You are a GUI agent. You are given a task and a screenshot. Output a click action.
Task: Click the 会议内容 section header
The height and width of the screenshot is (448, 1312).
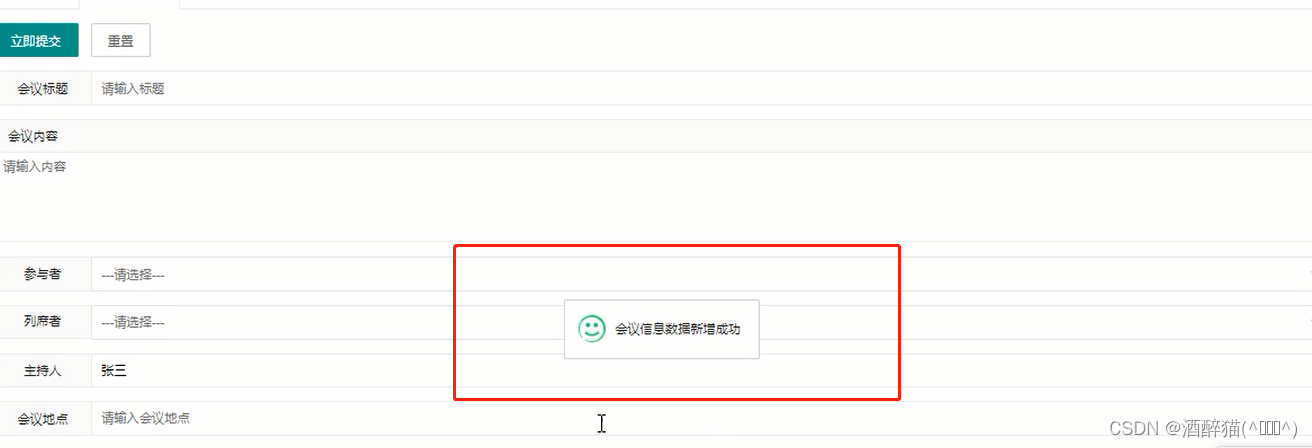33,136
